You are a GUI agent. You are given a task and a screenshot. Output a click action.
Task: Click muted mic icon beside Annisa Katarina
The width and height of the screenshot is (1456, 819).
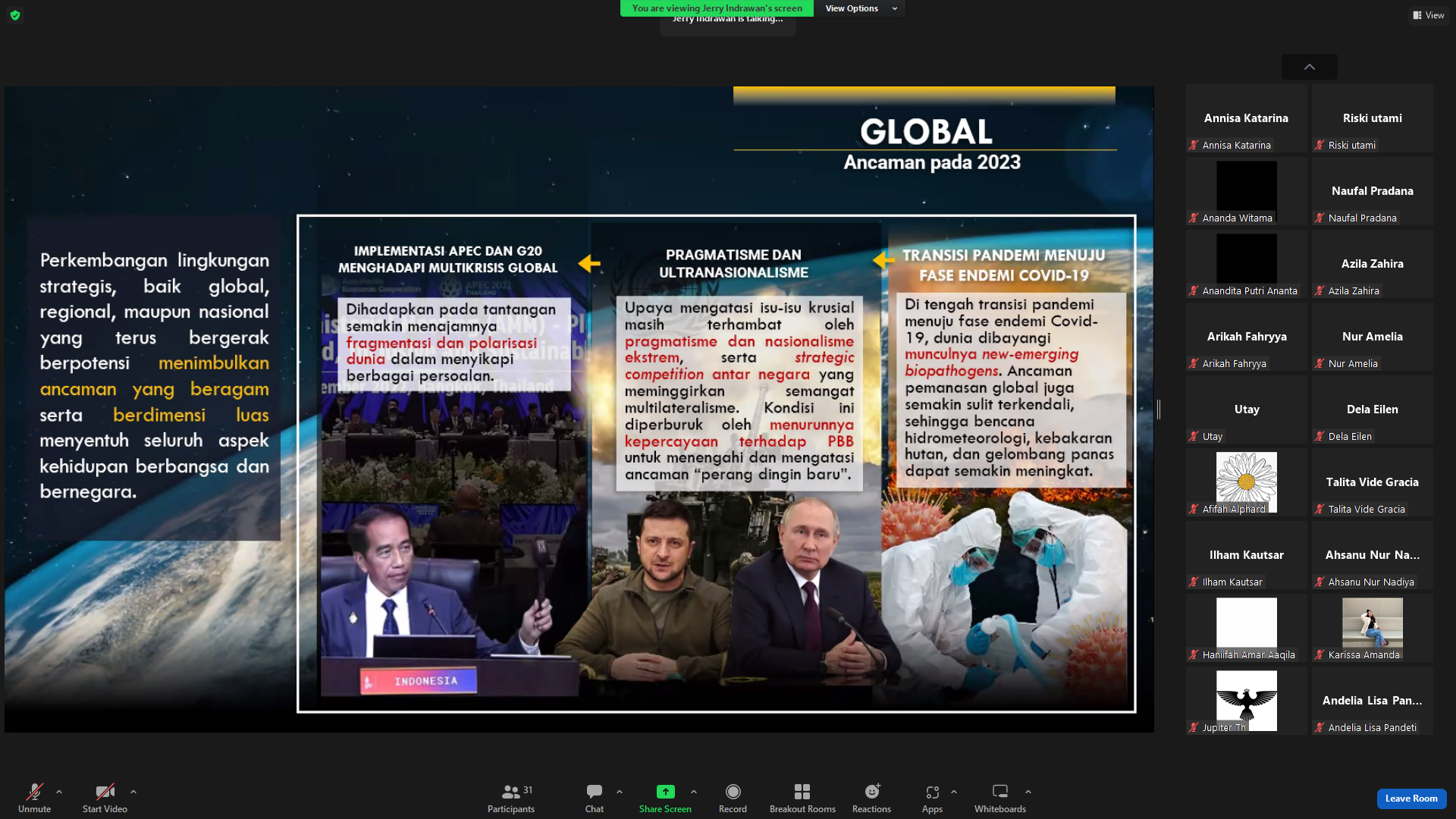tap(1194, 145)
